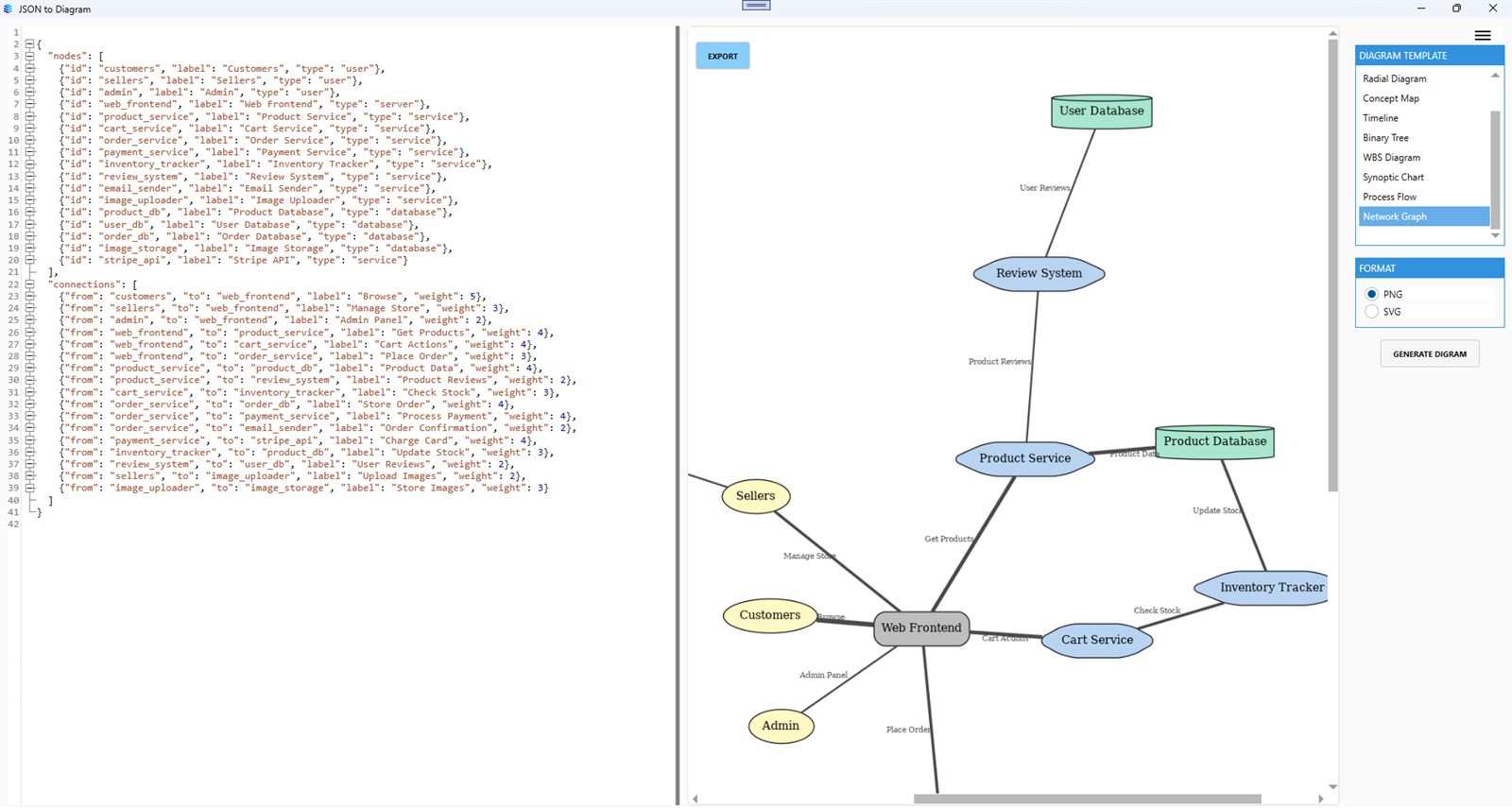The image size is (1512, 808).
Task: Click the Product Service node
Action: 1024,458
